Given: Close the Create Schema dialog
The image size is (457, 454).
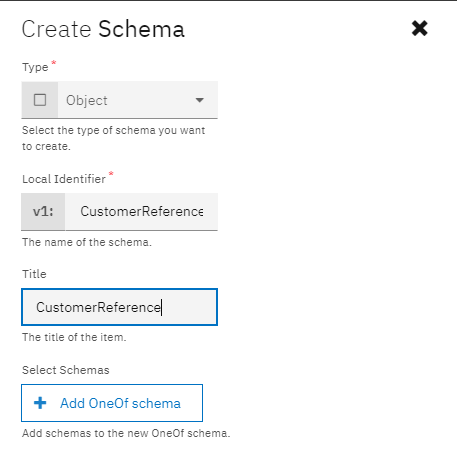Looking at the screenshot, I should coord(419,28).
